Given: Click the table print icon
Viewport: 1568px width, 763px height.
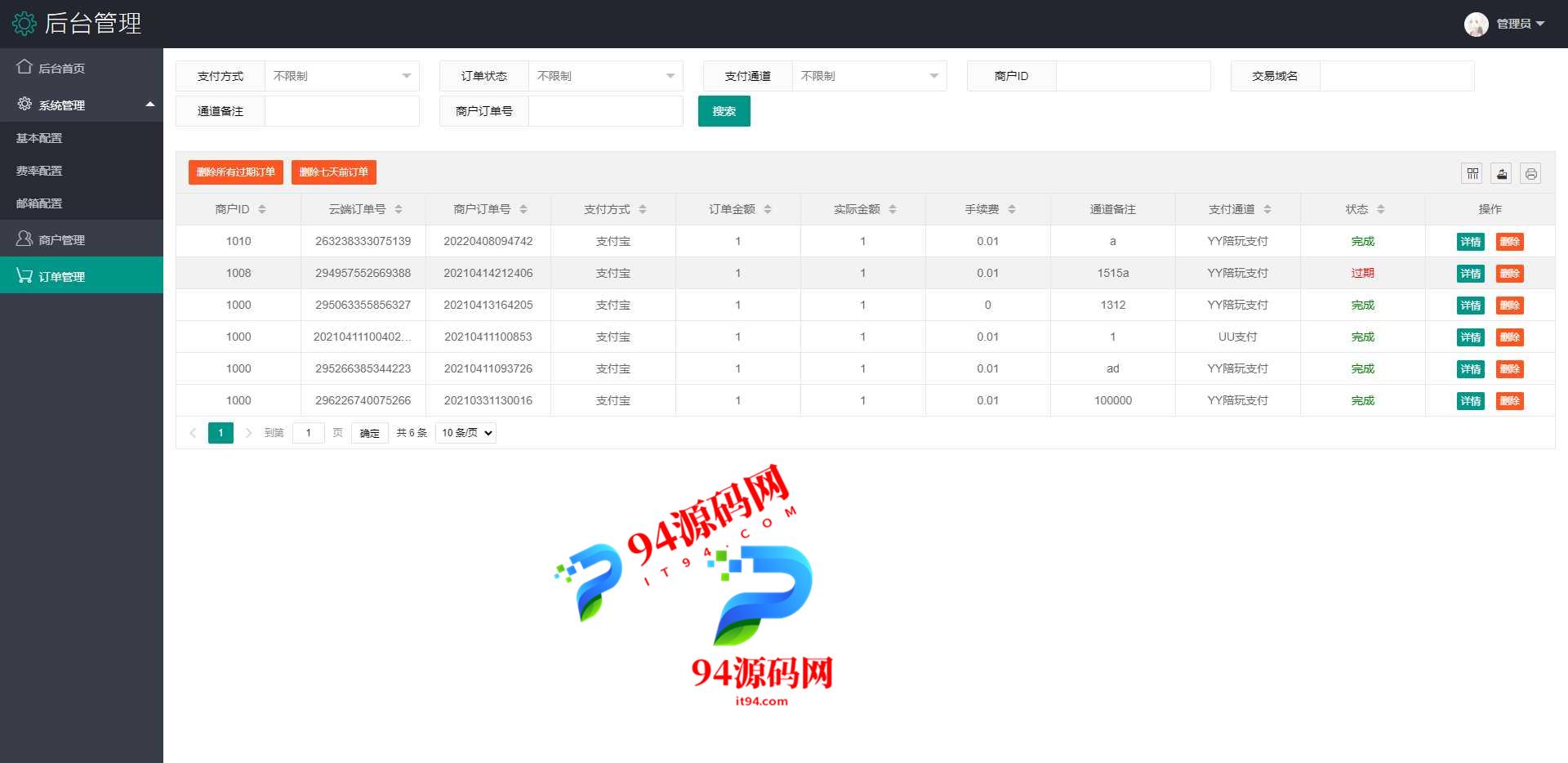Looking at the screenshot, I should [x=1530, y=173].
